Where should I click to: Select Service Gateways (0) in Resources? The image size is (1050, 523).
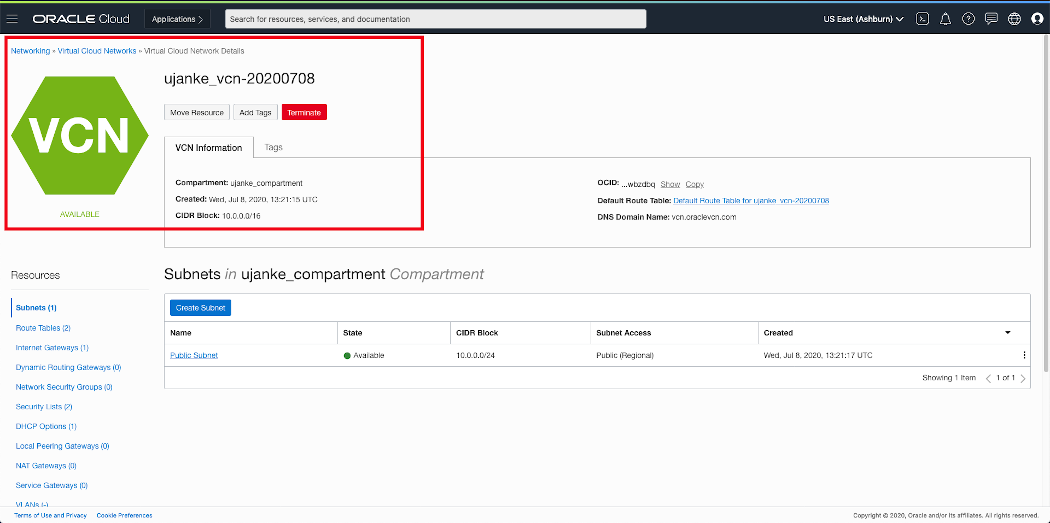[x=52, y=485]
